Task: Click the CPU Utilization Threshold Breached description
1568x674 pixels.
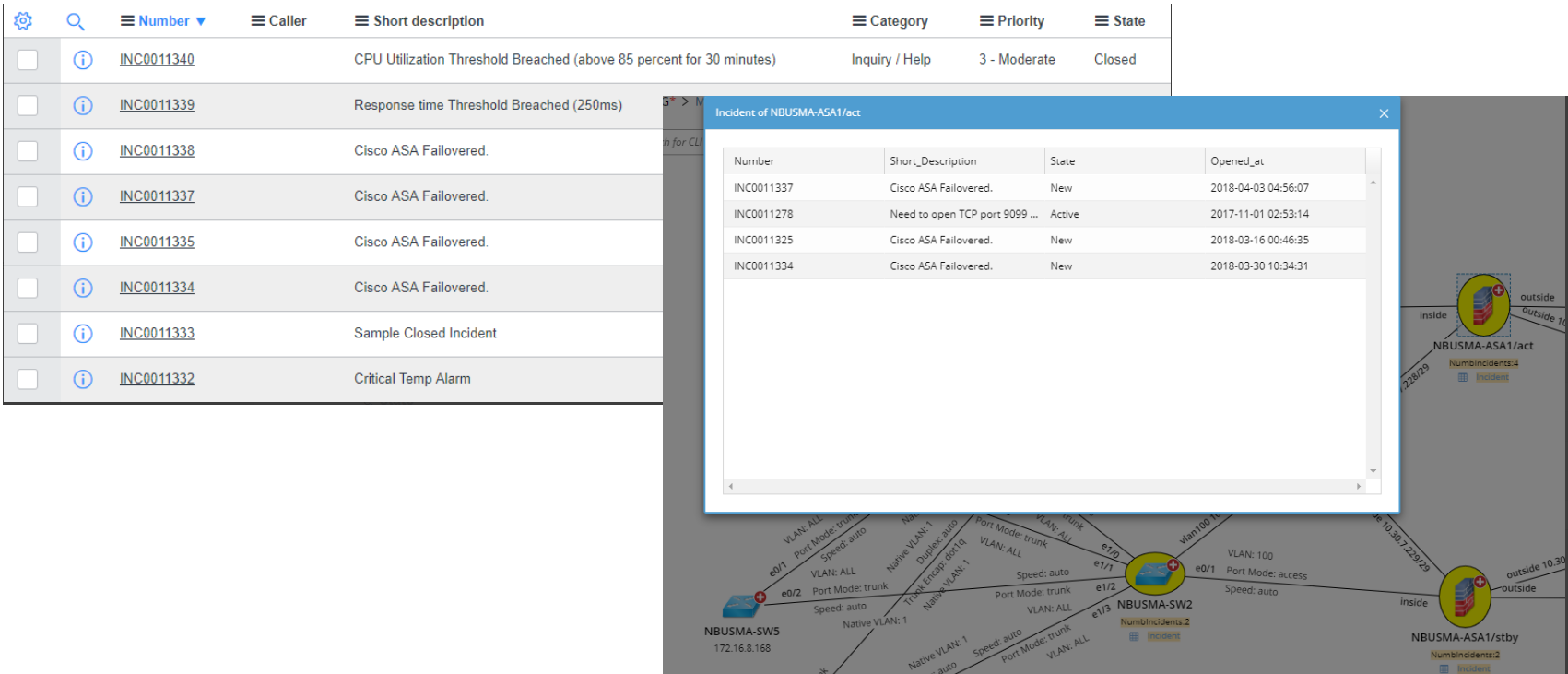Action: pos(565,60)
